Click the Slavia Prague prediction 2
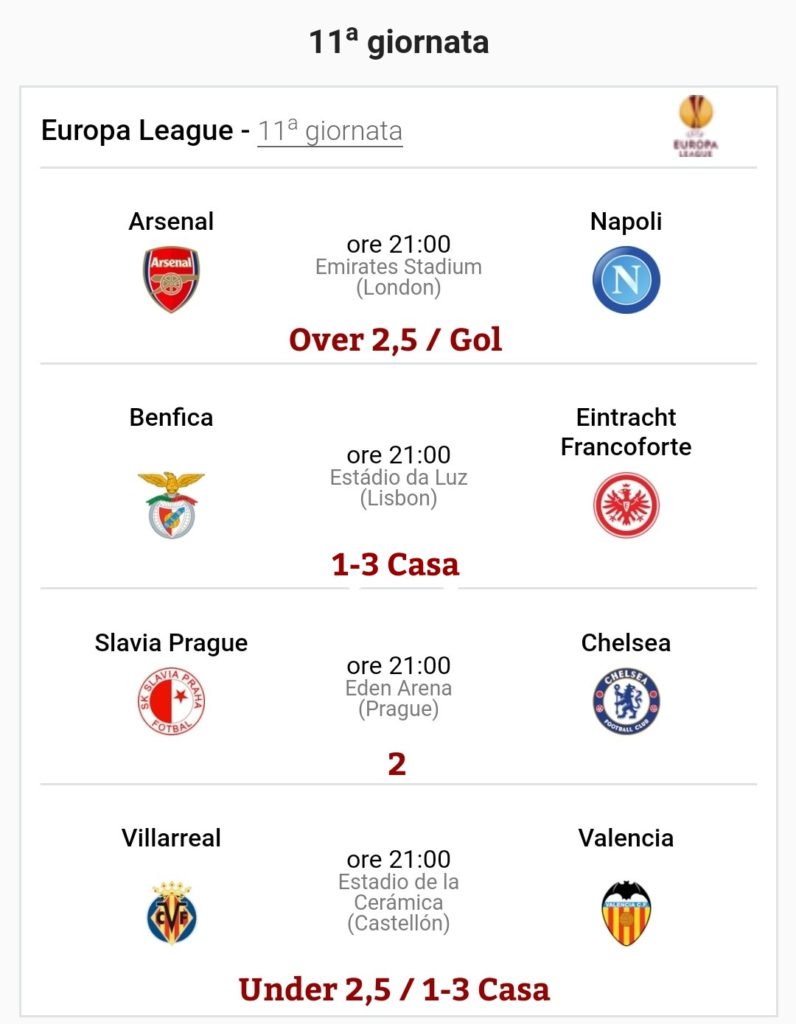Screen dimensions: 796x1024 (396, 763)
